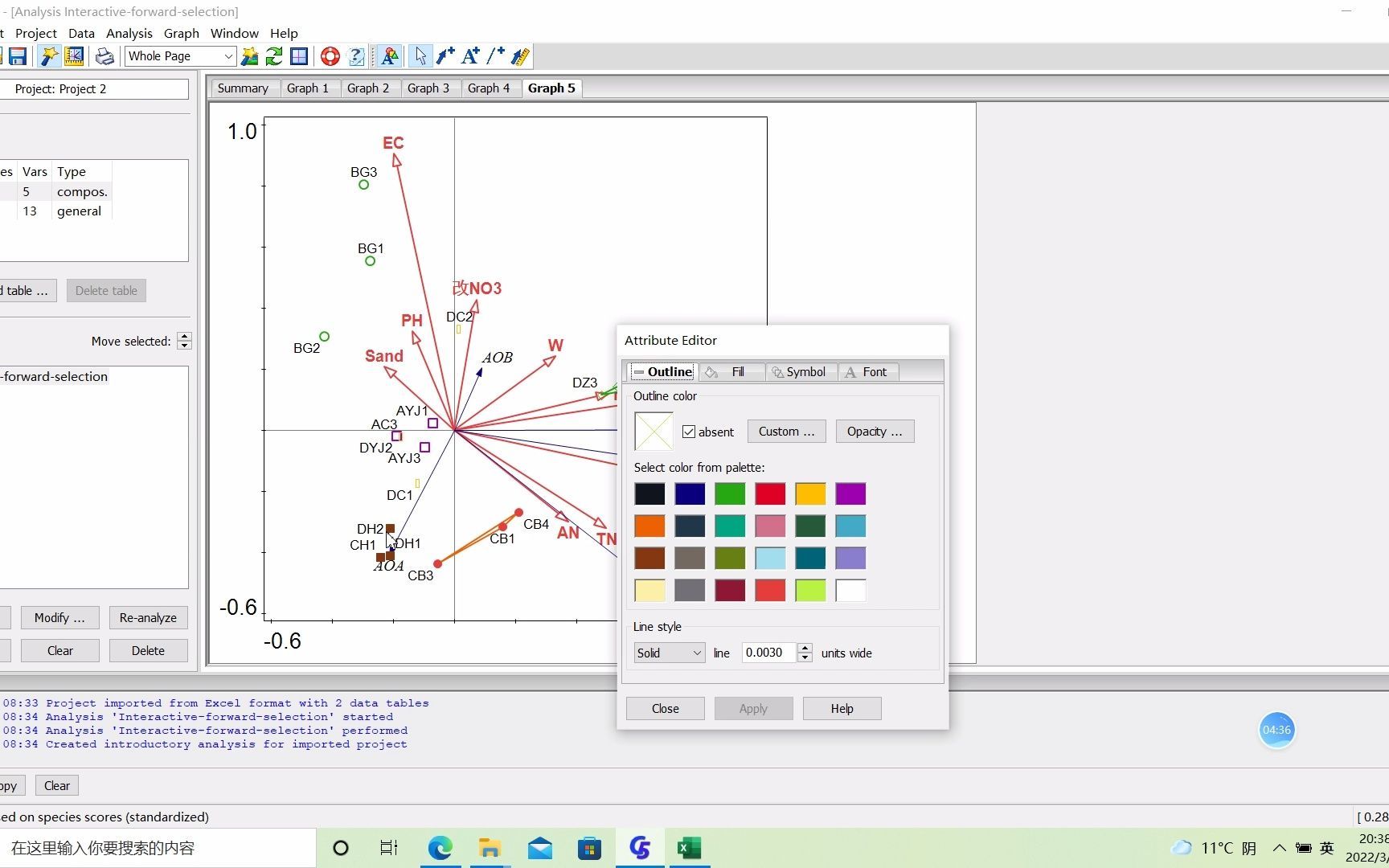Screen dimensions: 1389x868
Task: Open the Window menu
Action: (x=235, y=33)
